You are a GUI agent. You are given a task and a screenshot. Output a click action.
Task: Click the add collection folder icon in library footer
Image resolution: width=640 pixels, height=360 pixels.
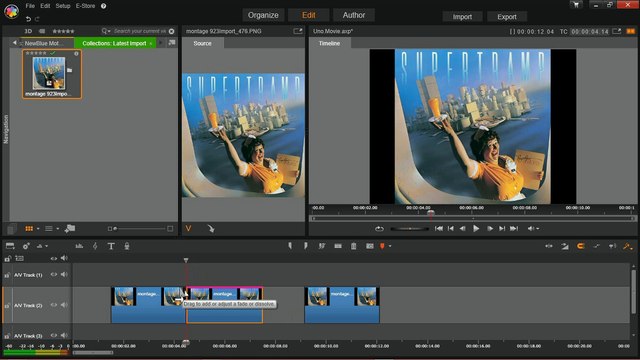(x=70, y=229)
